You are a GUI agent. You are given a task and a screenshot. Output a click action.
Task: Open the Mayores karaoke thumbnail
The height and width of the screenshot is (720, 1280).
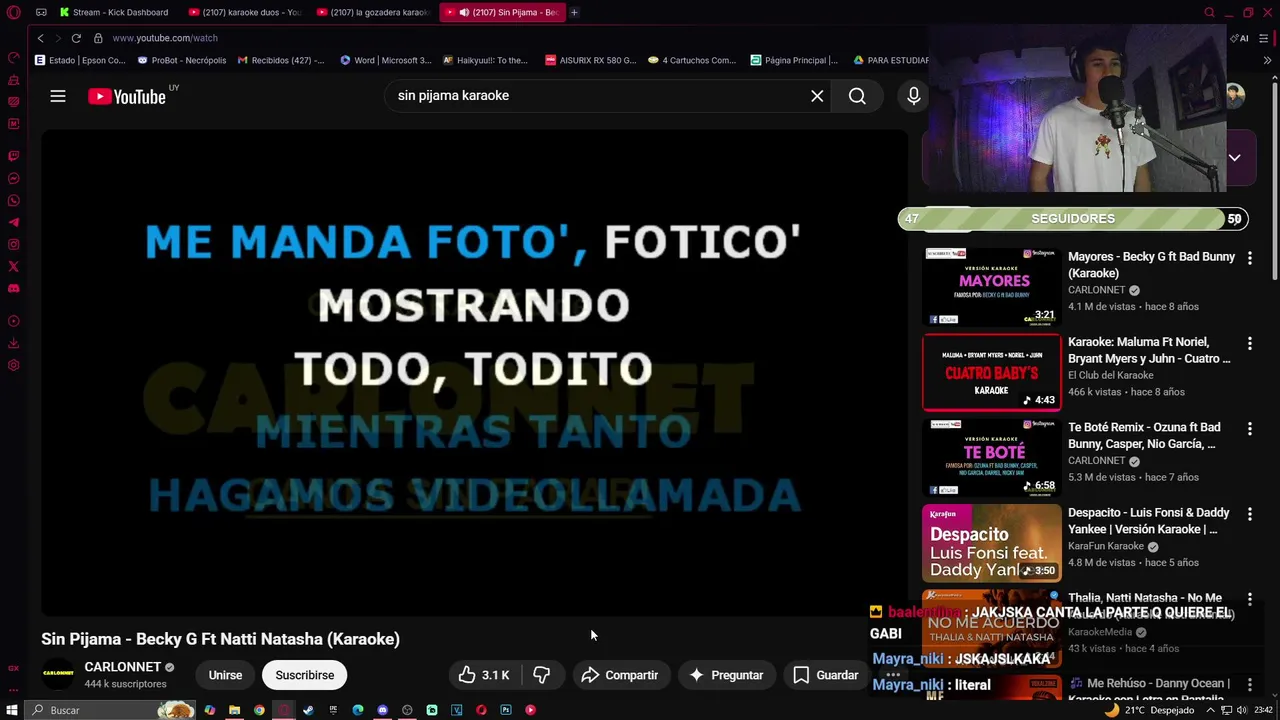pyautogui.click(x=991, y=287)
